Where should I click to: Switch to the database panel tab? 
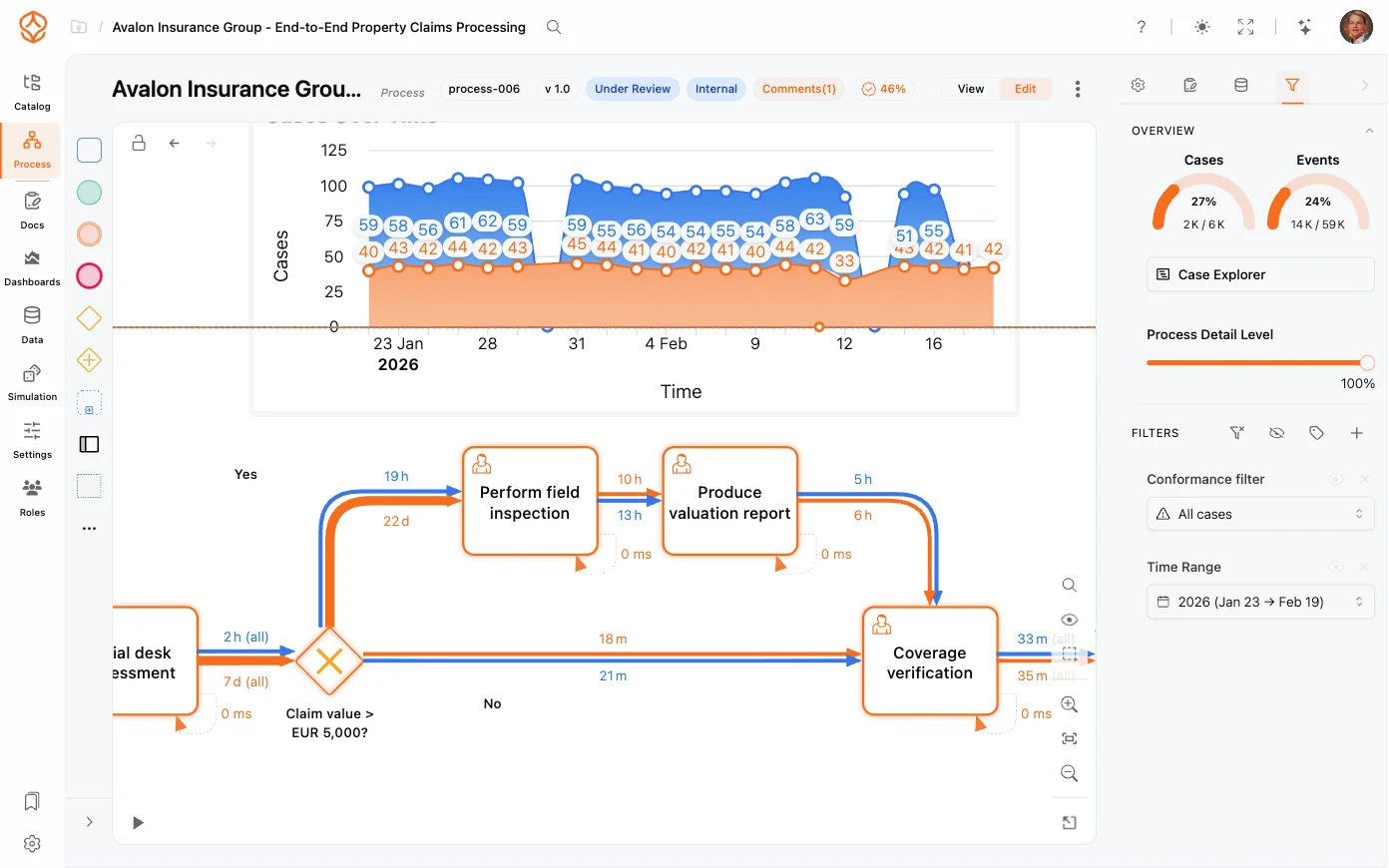point(1241,86)
